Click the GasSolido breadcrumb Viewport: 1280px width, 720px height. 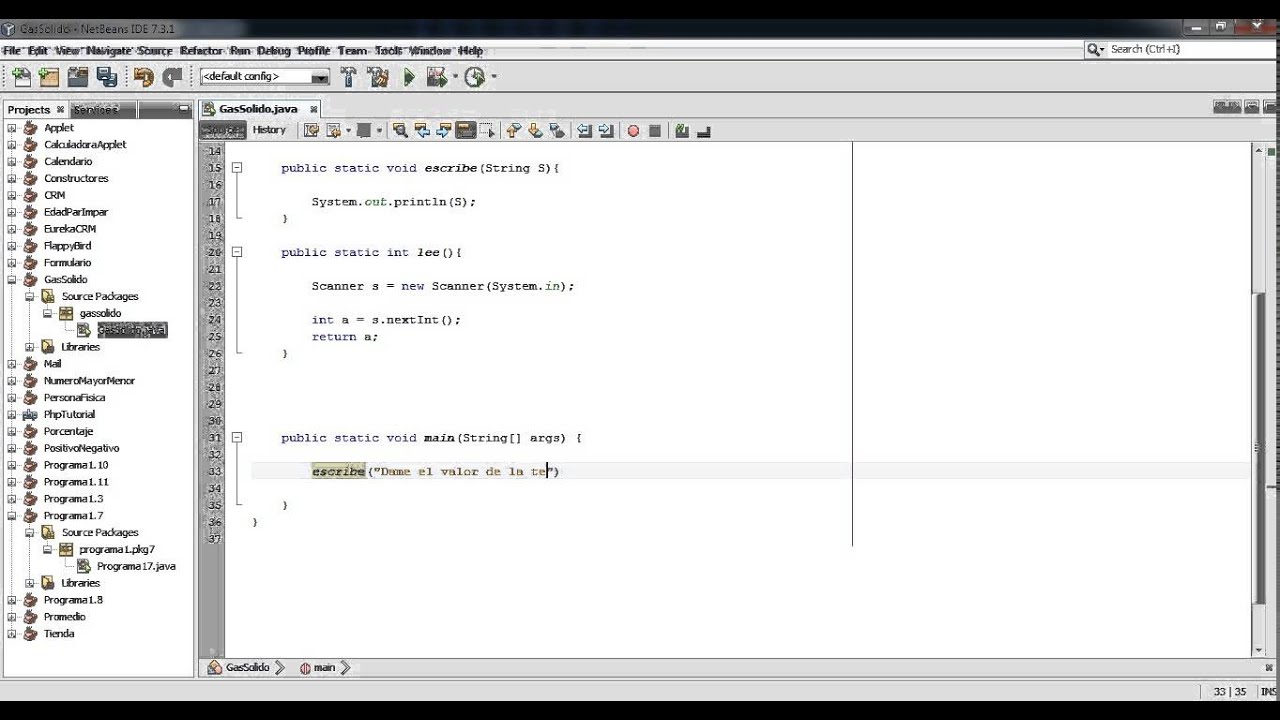pos(246,667)
